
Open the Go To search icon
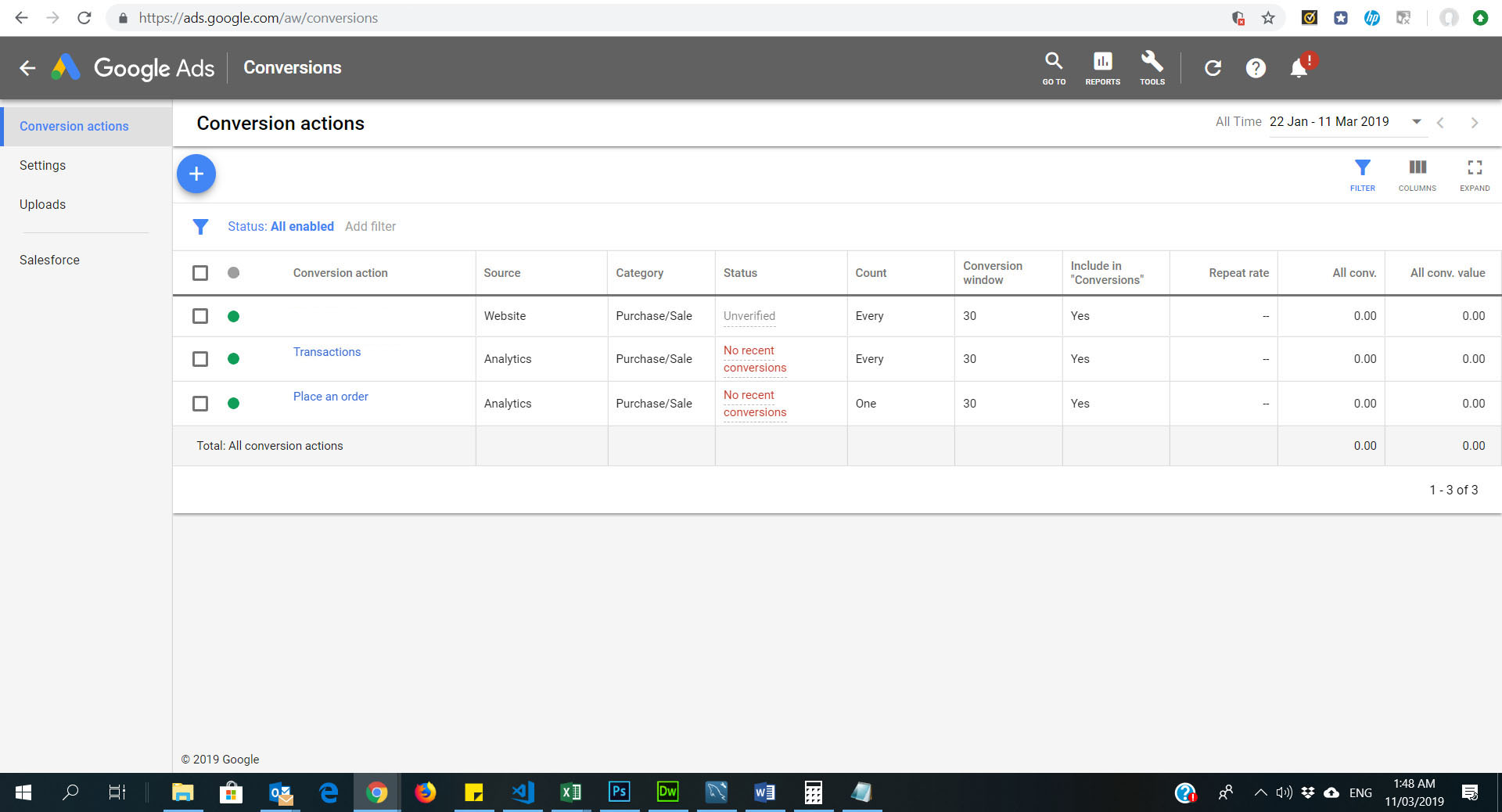1054,67
